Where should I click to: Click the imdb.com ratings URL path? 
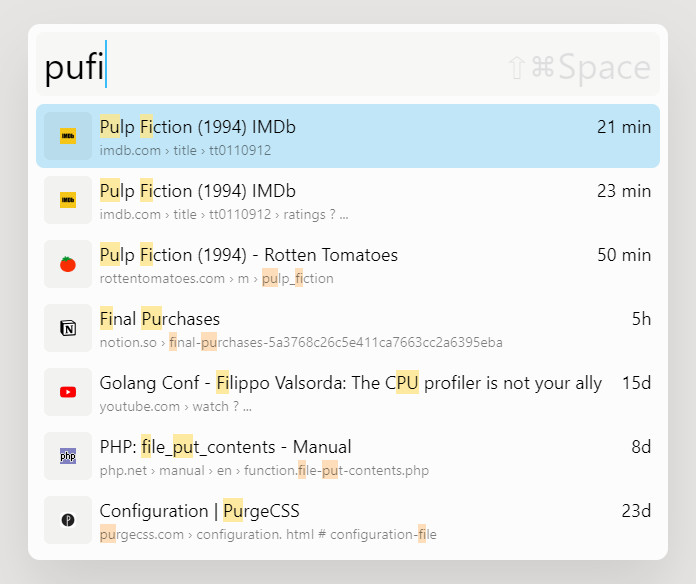click(x=224, y=214)
